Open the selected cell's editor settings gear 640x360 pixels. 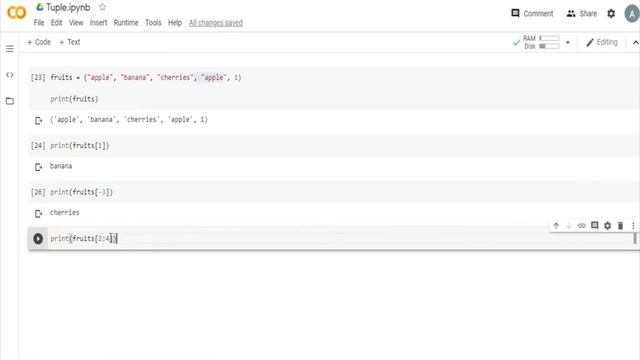click(608, 225)
